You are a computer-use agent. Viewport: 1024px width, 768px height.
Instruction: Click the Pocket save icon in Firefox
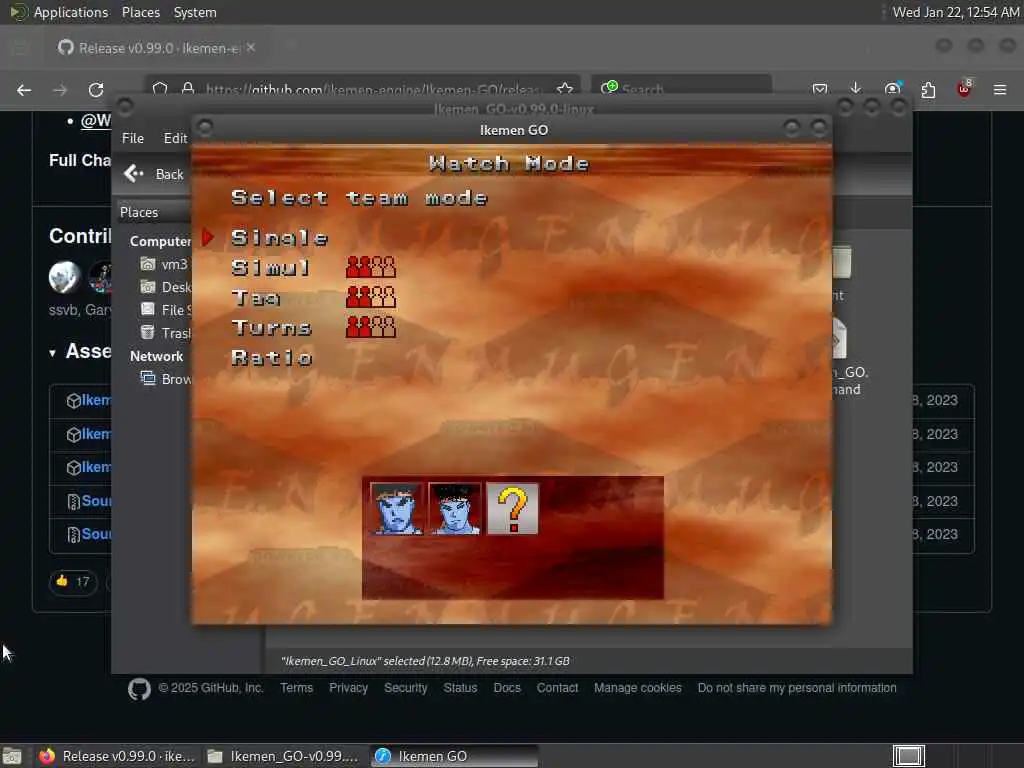point(820,89)
